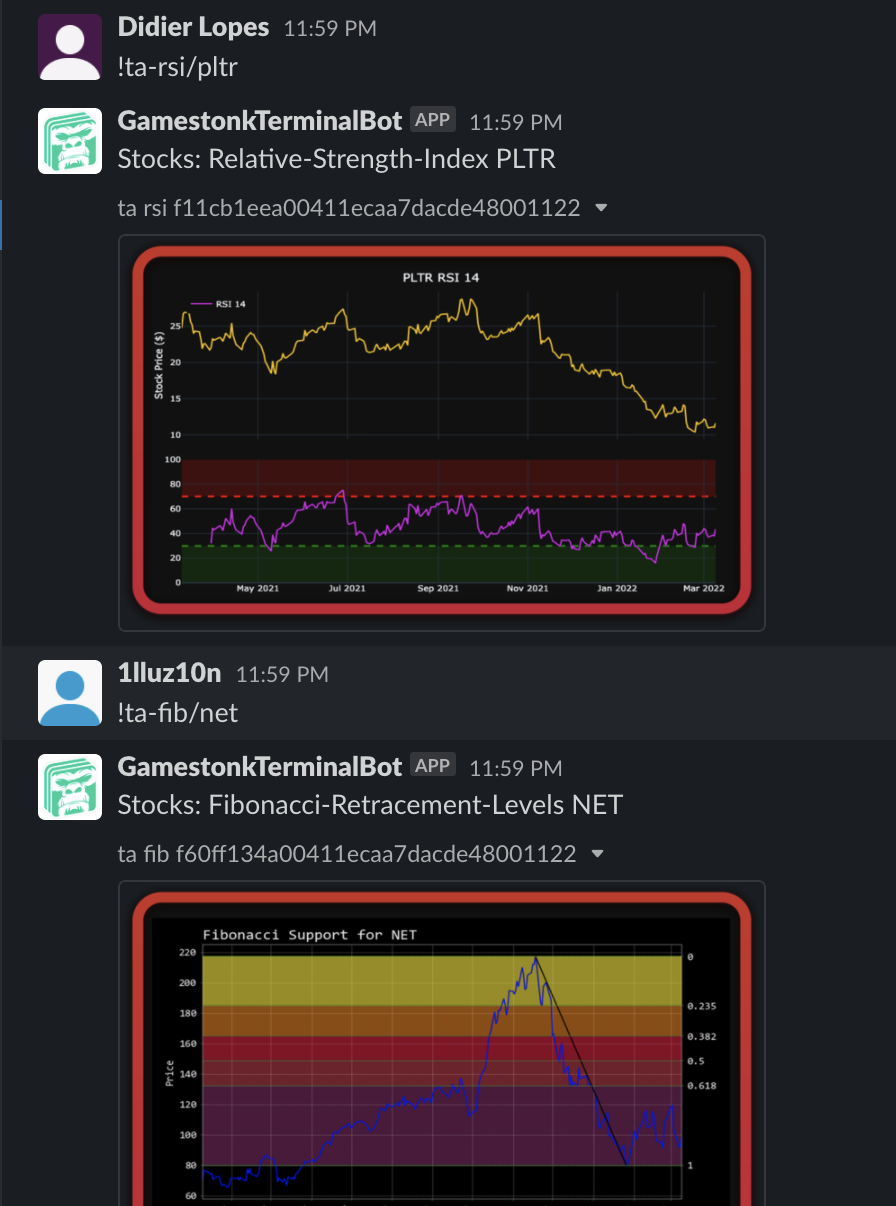Select text Stocks: Relative-Strength-Index PLTR
The image size is (896, 1206).
click(x=337, y=159)
